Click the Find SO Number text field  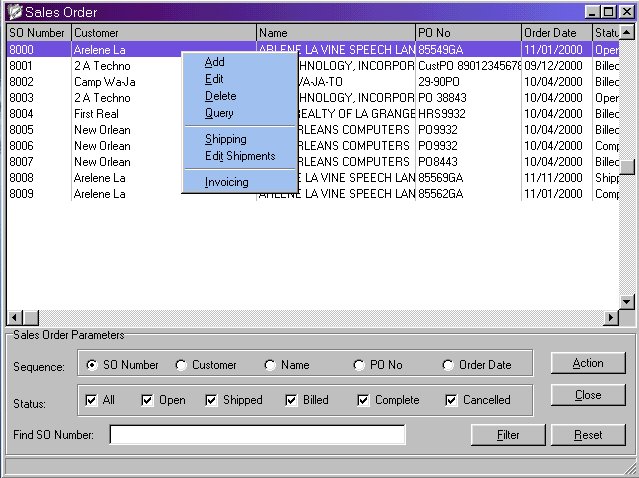click(257, 435)
